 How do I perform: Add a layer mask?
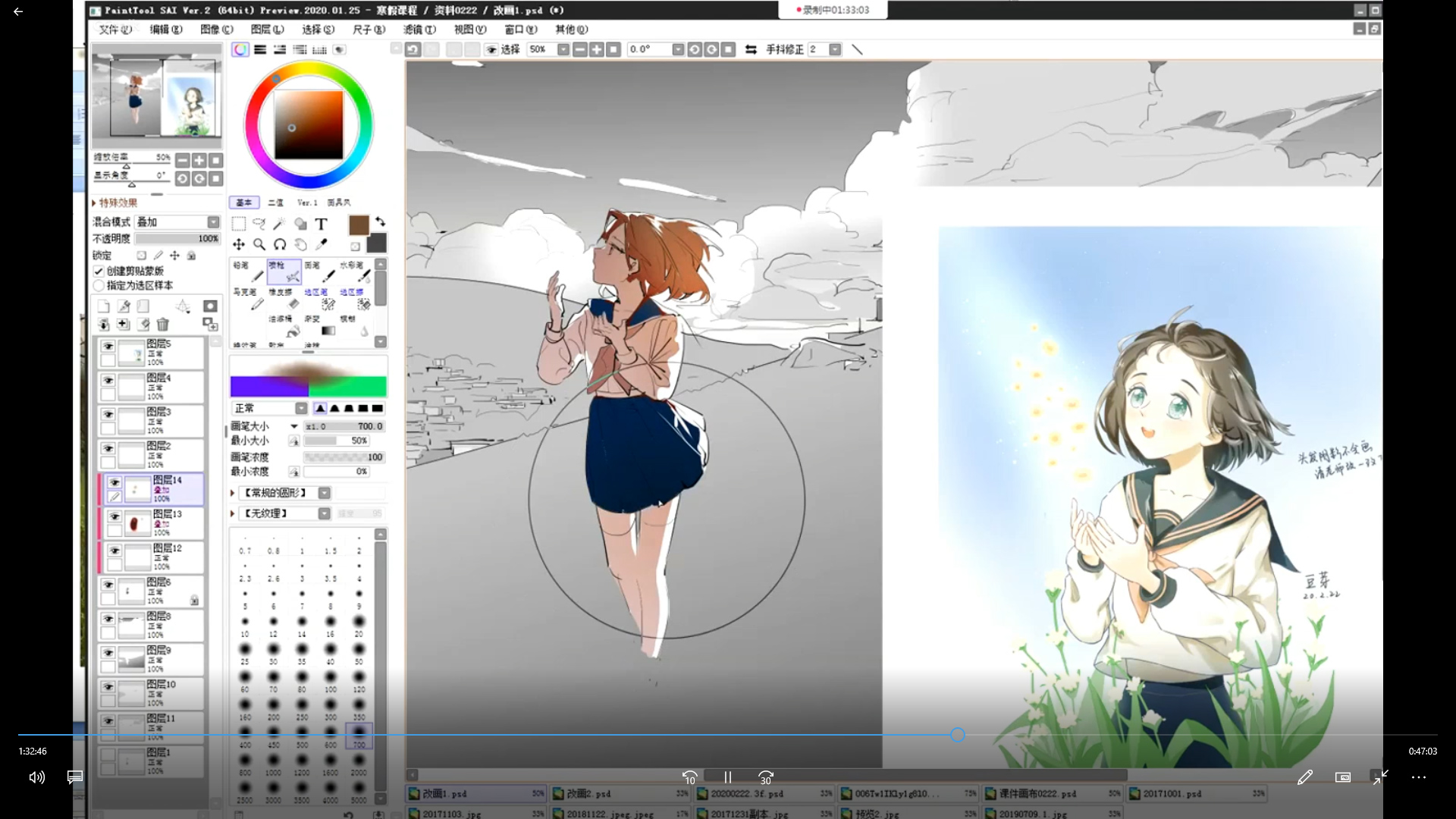pos(210,306)
